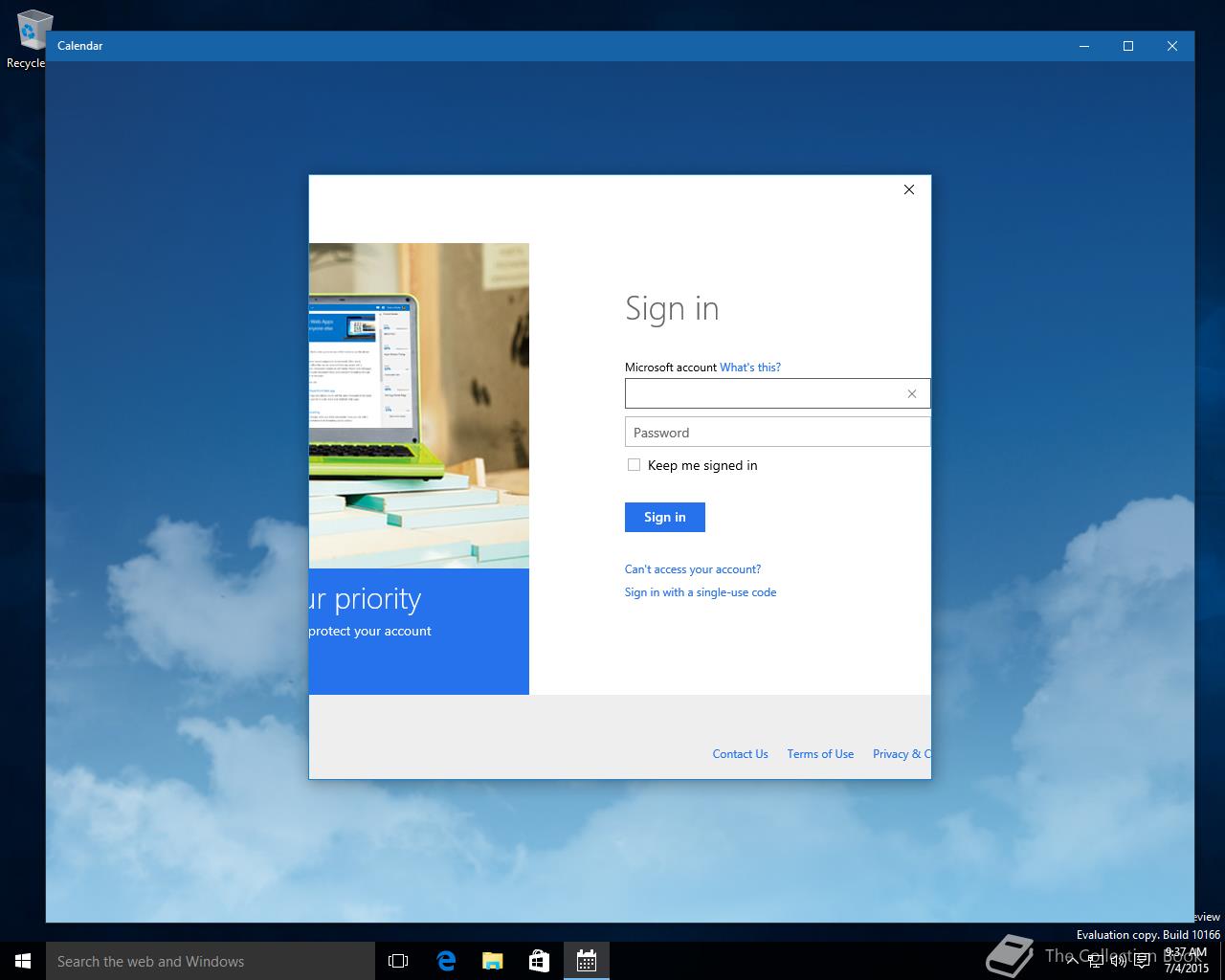The image size is (1225, 980).
Task: Click the blue Sign in button
Action: (665, 517)
